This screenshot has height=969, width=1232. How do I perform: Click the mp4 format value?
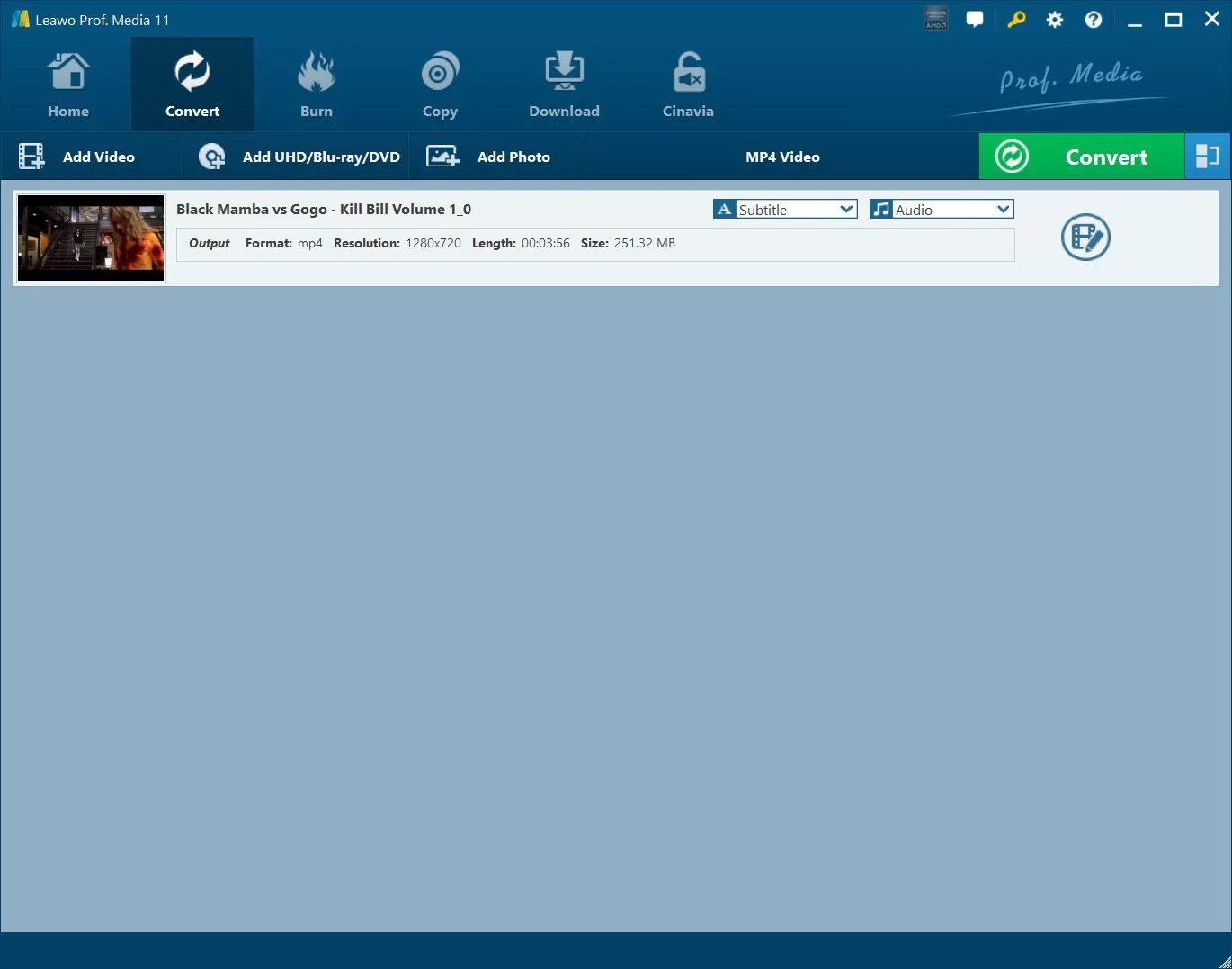click(310, 243)
